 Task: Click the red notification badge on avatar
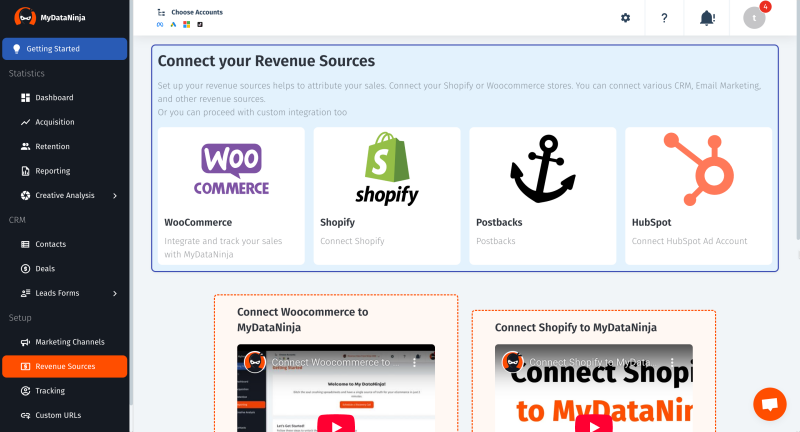click(x=765, y=7)
